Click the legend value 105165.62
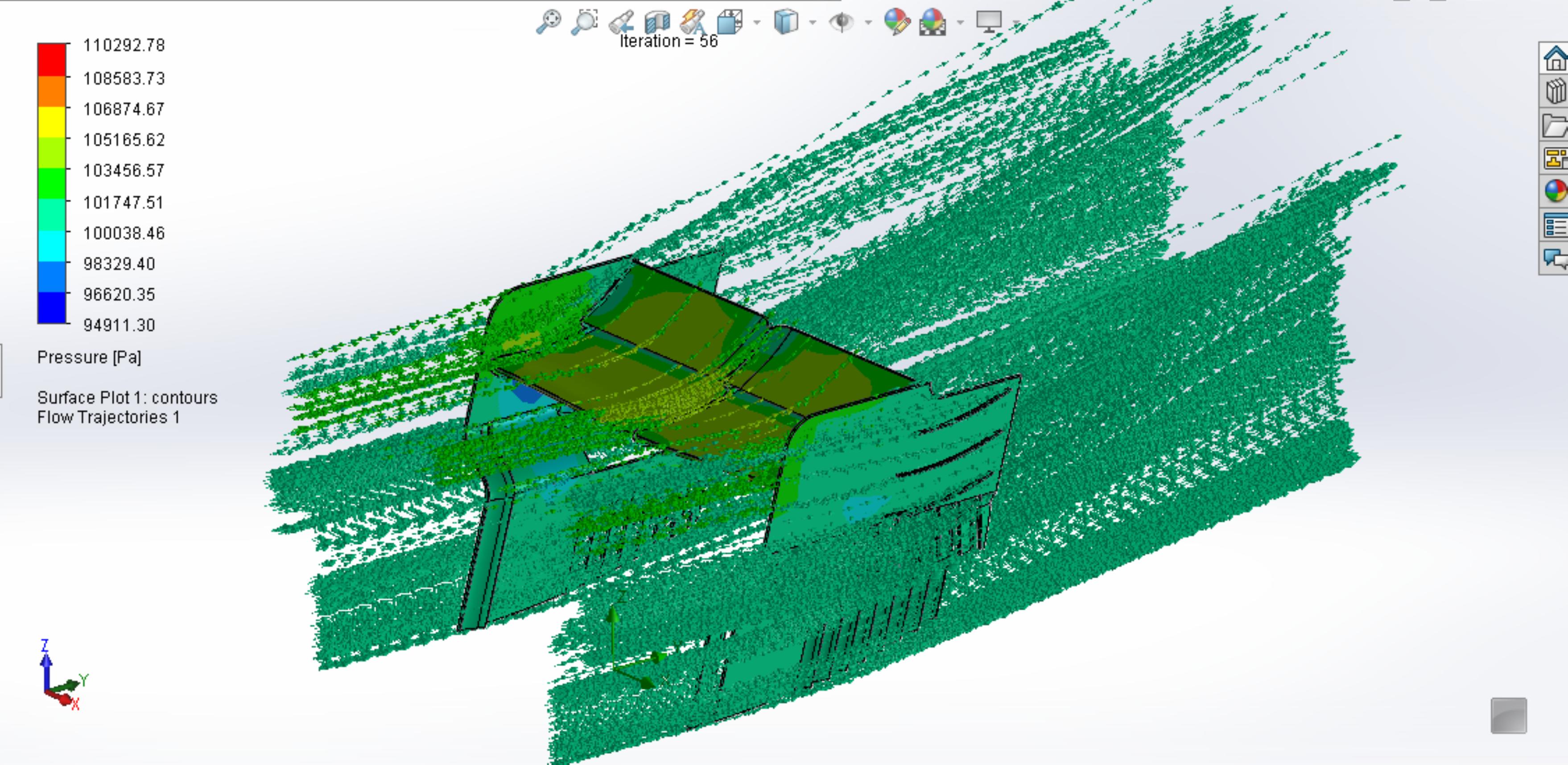This screenshot has height=765, width=1568. [124, 140]
